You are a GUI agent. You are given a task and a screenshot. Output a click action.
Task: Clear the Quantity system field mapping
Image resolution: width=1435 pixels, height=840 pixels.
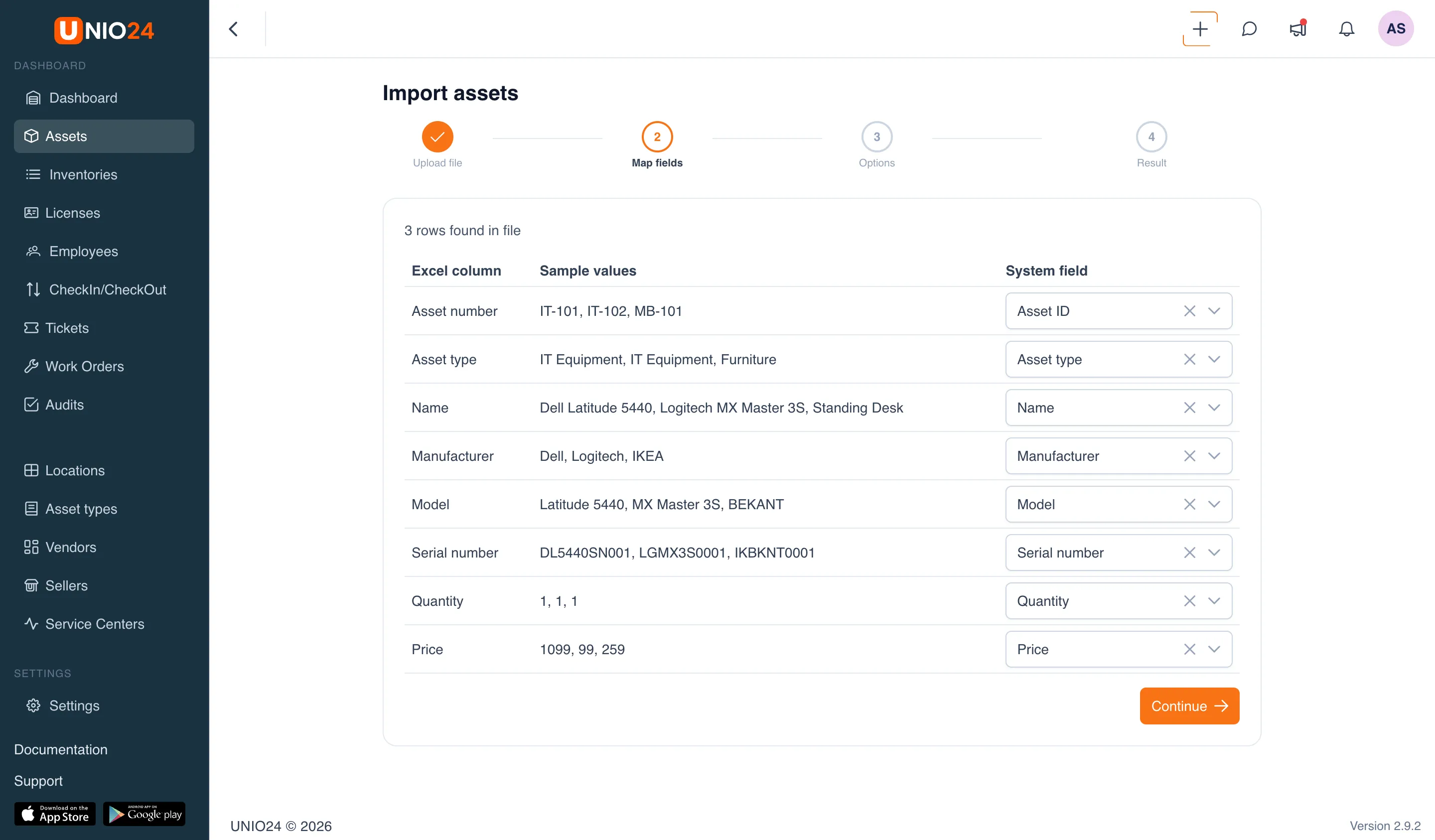(1189, 601)
